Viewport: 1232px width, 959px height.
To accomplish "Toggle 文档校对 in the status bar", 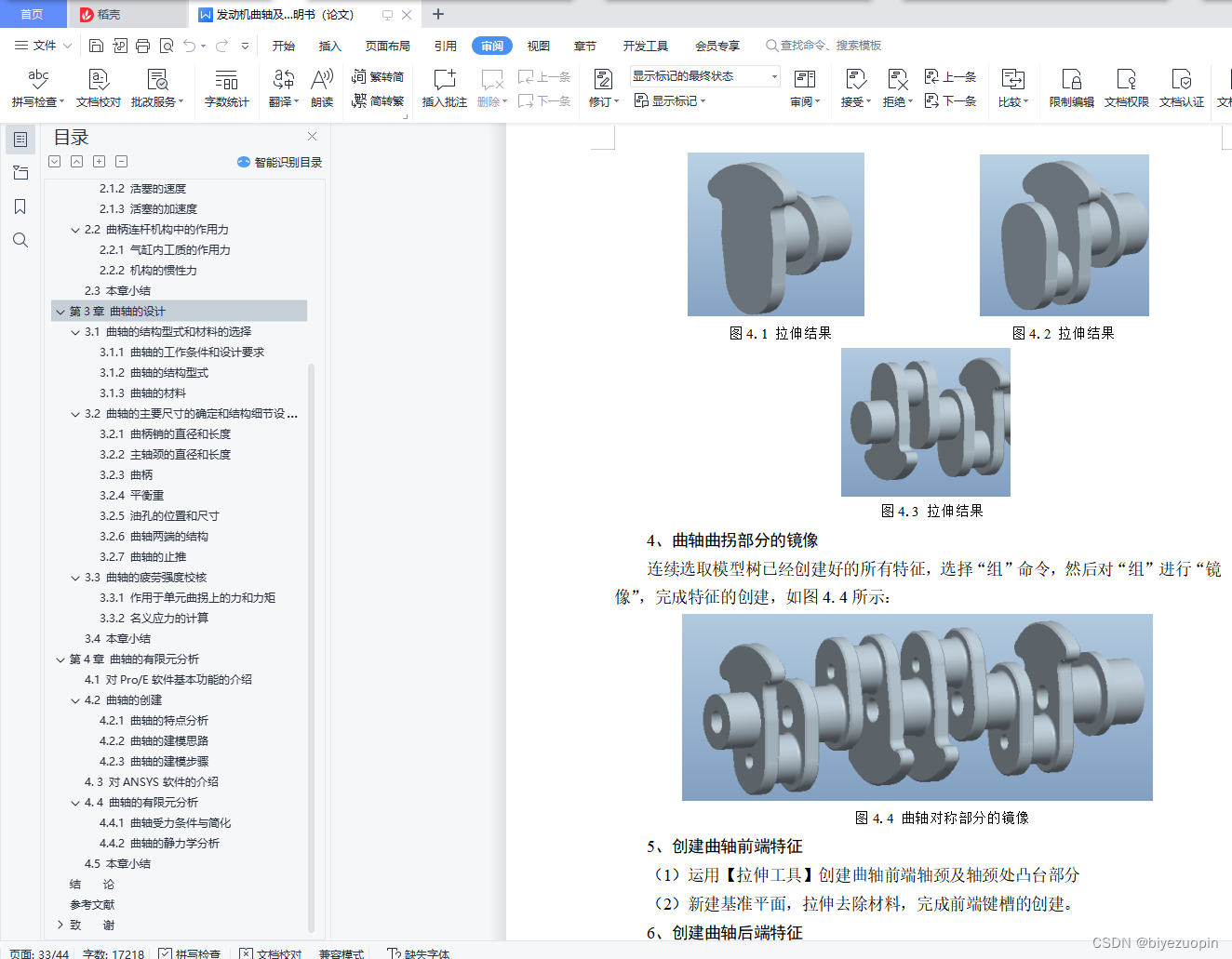I will pos(271,953).
